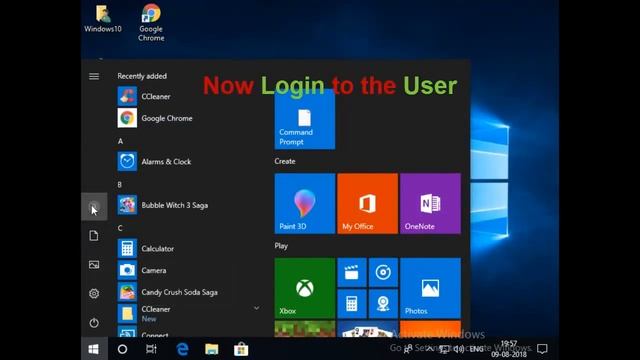Open the Groove Music small tile

click(x=383, y=272)
